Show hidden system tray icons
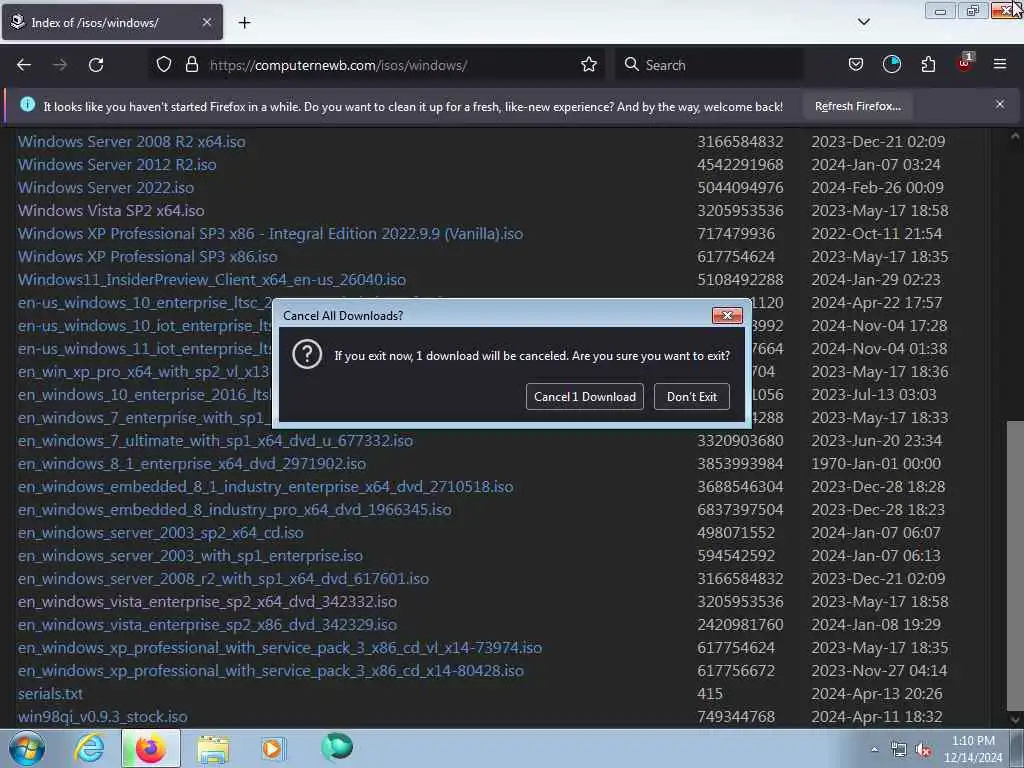Image resolution: width=1024 pixels, height=768 pixels. tap(874, 749)
